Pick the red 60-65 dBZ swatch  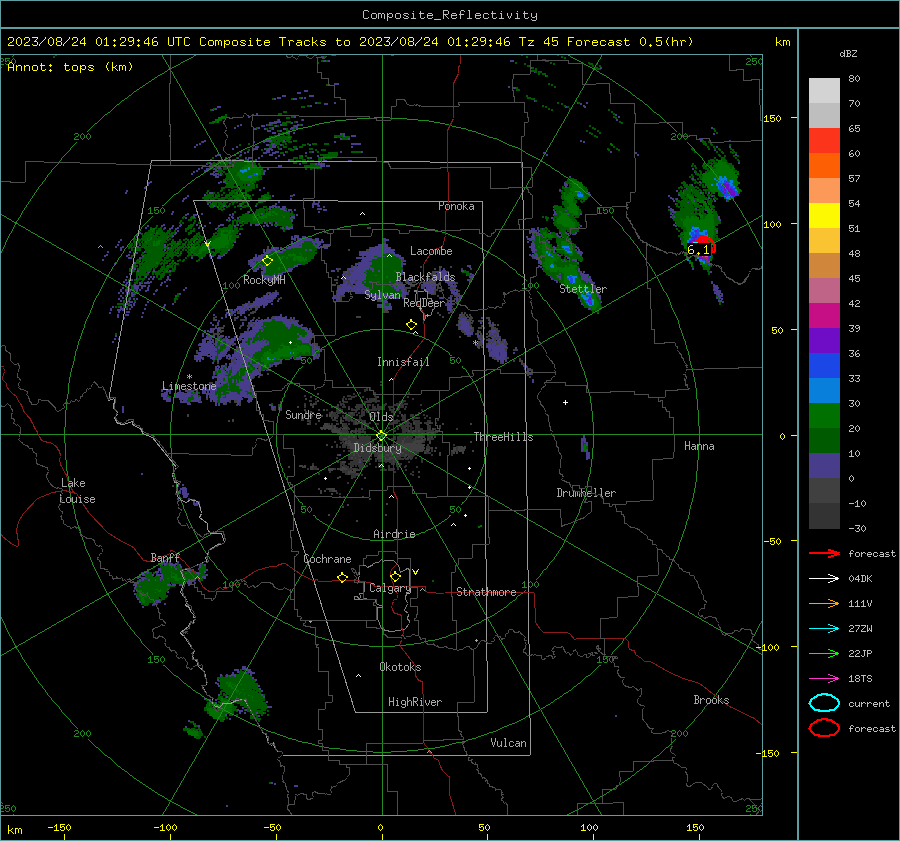tap(824, 141)
